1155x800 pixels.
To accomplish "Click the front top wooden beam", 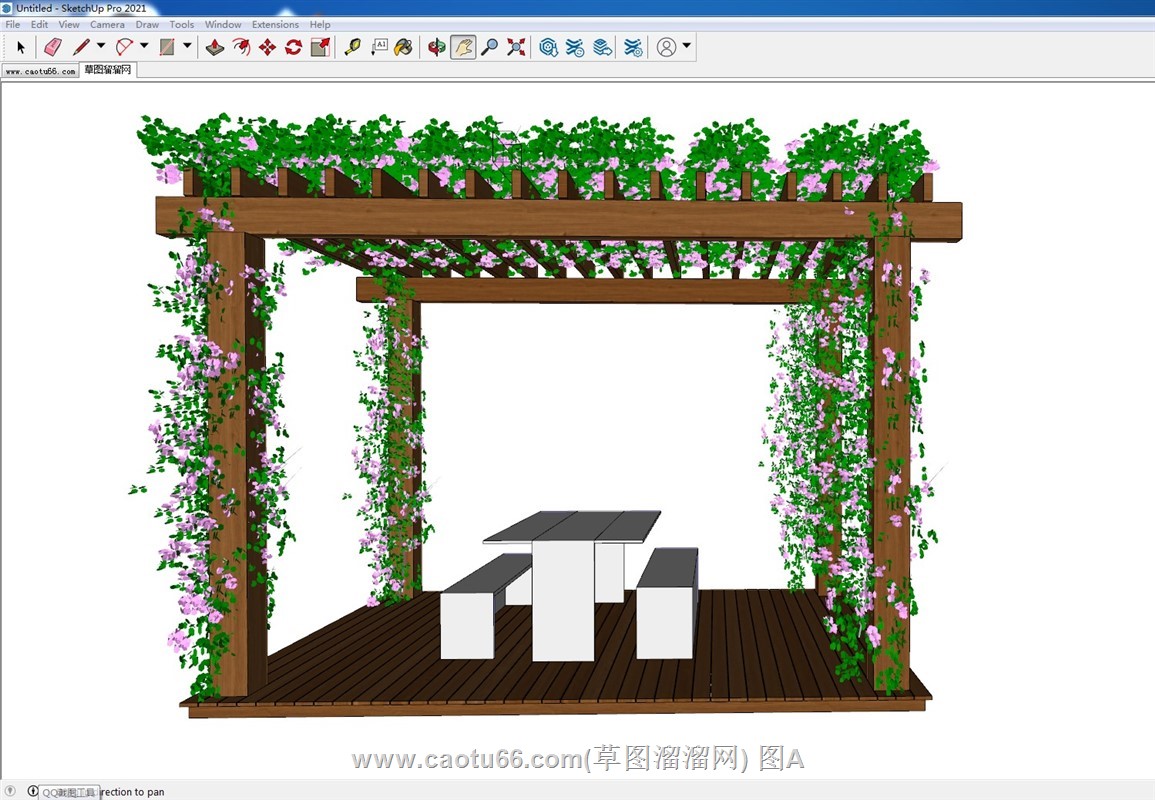I will [x=558, y=219].
